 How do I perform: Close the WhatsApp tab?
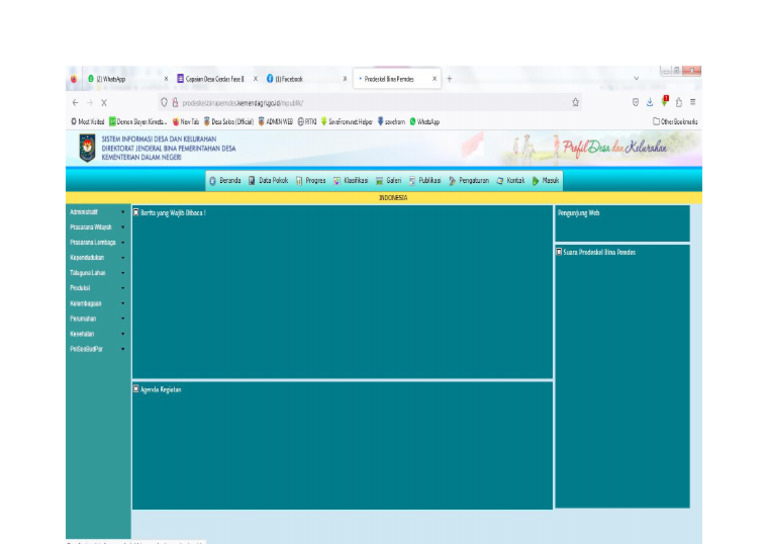(166, 79)
